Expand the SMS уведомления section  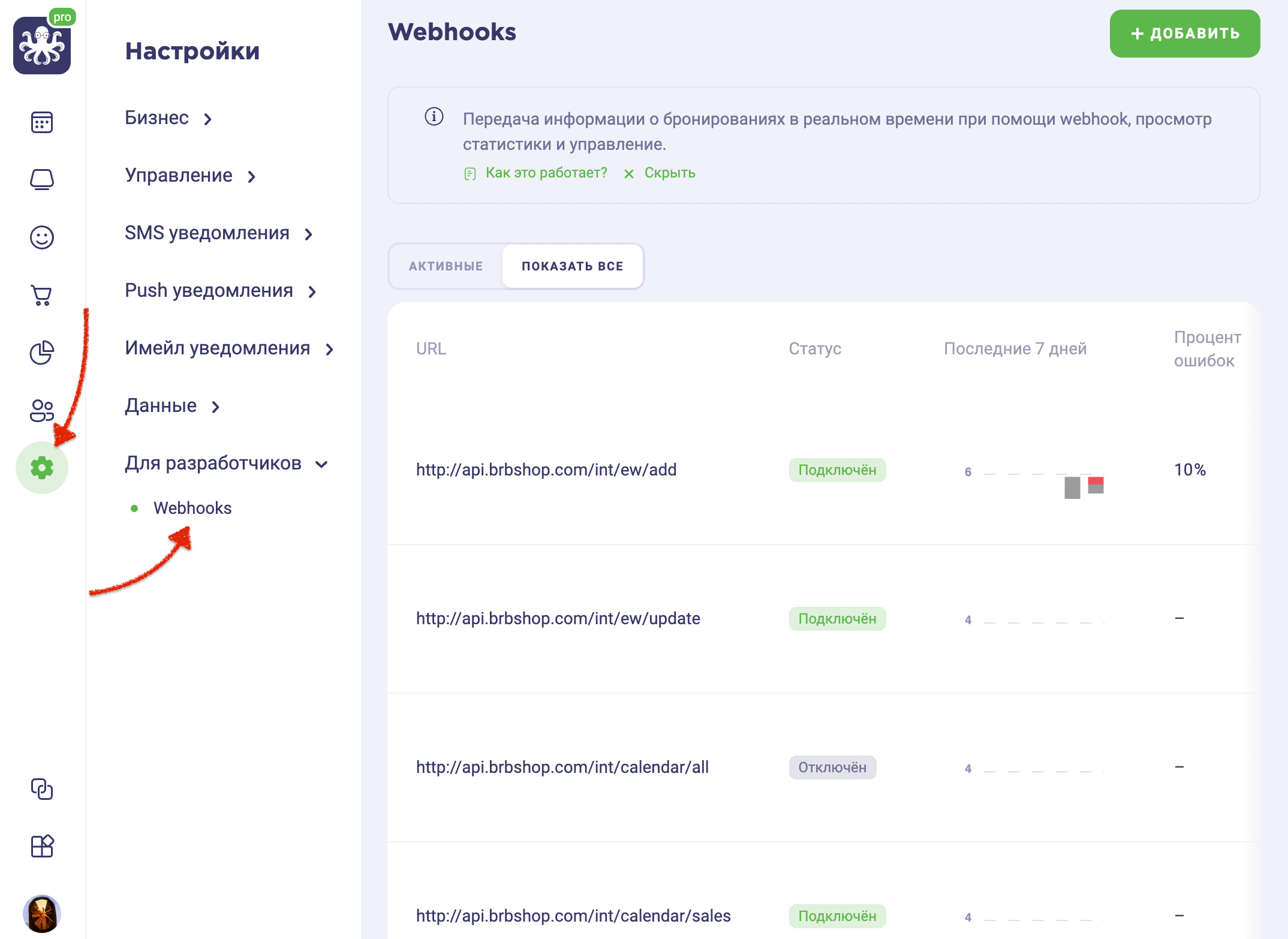pyautogui.click(x=219, y=233)
